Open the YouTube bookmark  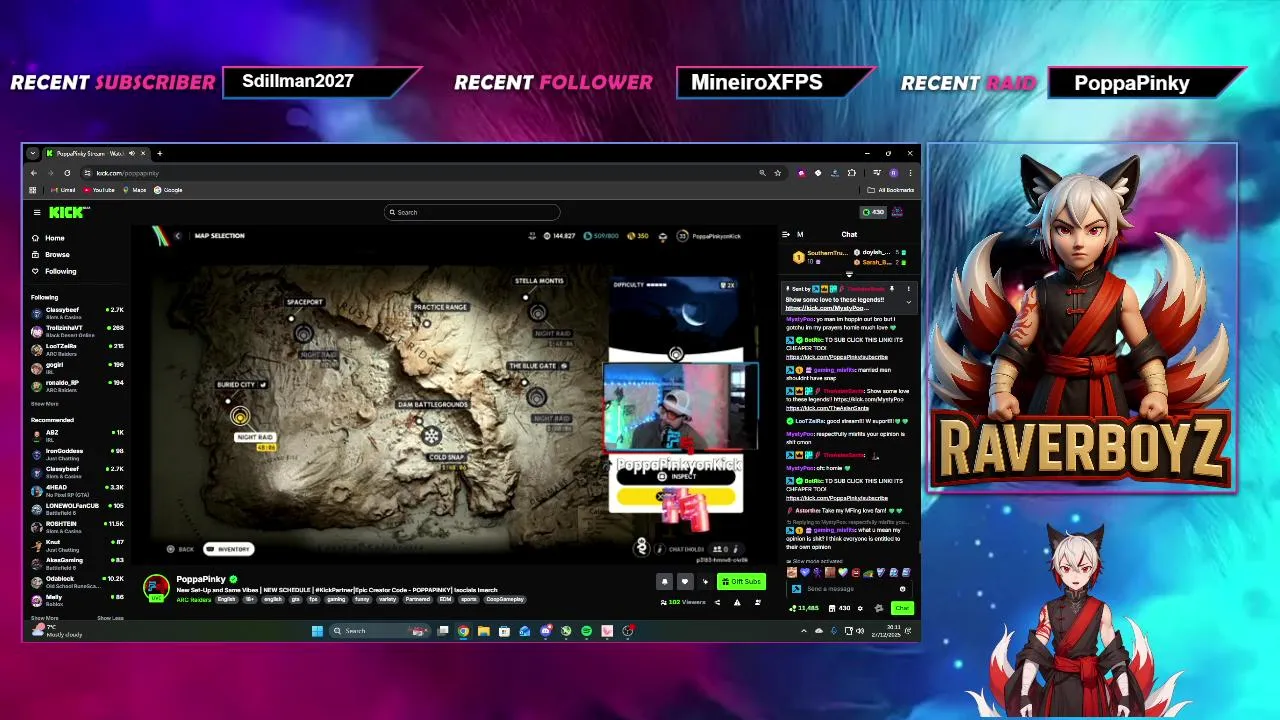pyautogui.click(x=98, y=190)
